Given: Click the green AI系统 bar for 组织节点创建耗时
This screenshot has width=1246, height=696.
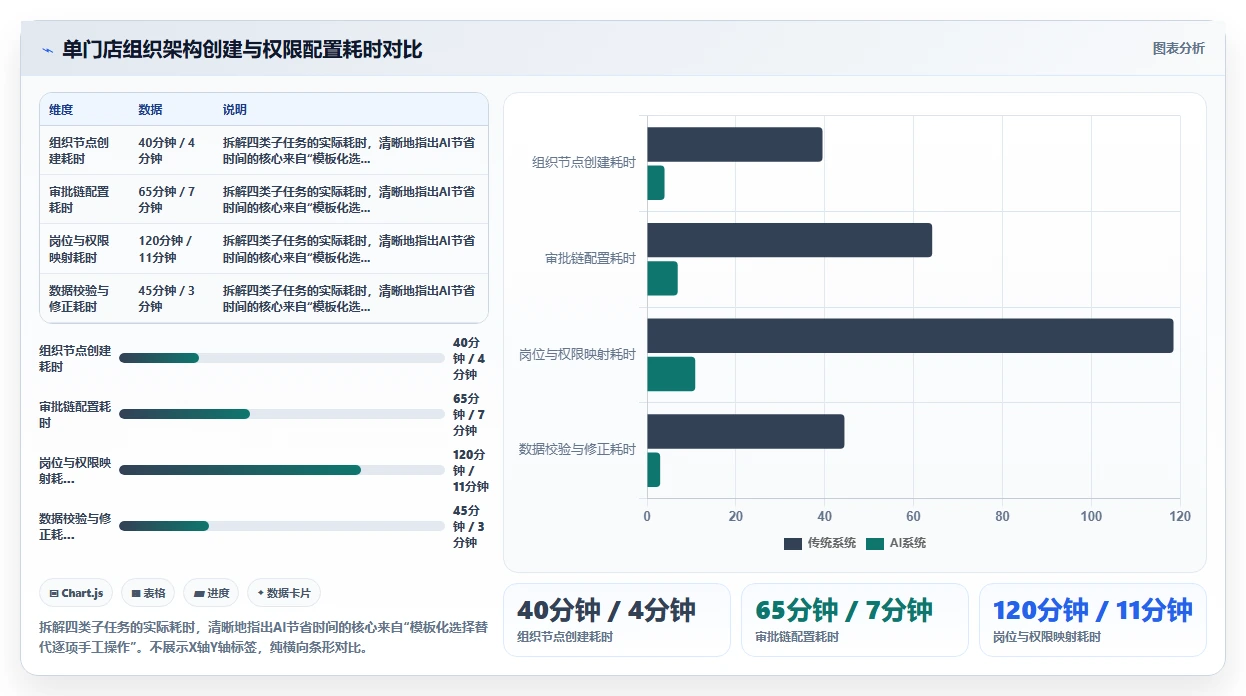Looking at the screenshot, I should 656,183.
